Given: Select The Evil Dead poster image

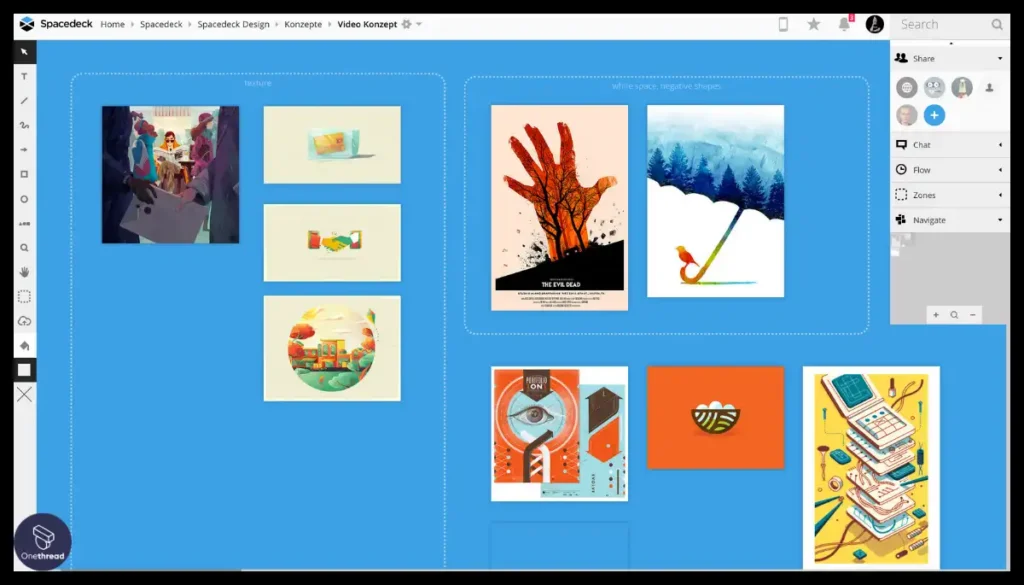Looking at the screenshot, I should 560,208.
